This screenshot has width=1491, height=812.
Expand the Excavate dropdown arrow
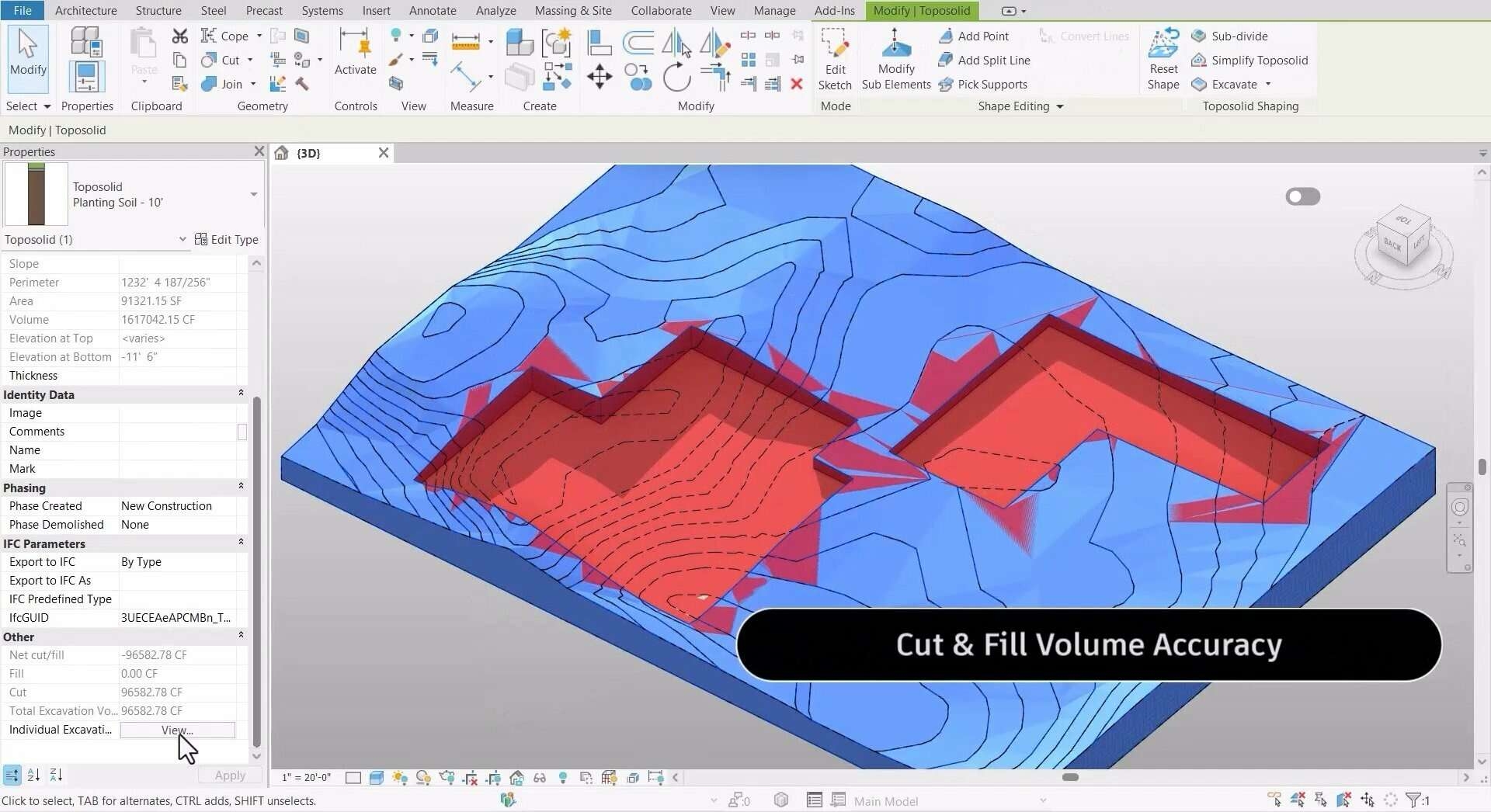(x=1268, y=84)
